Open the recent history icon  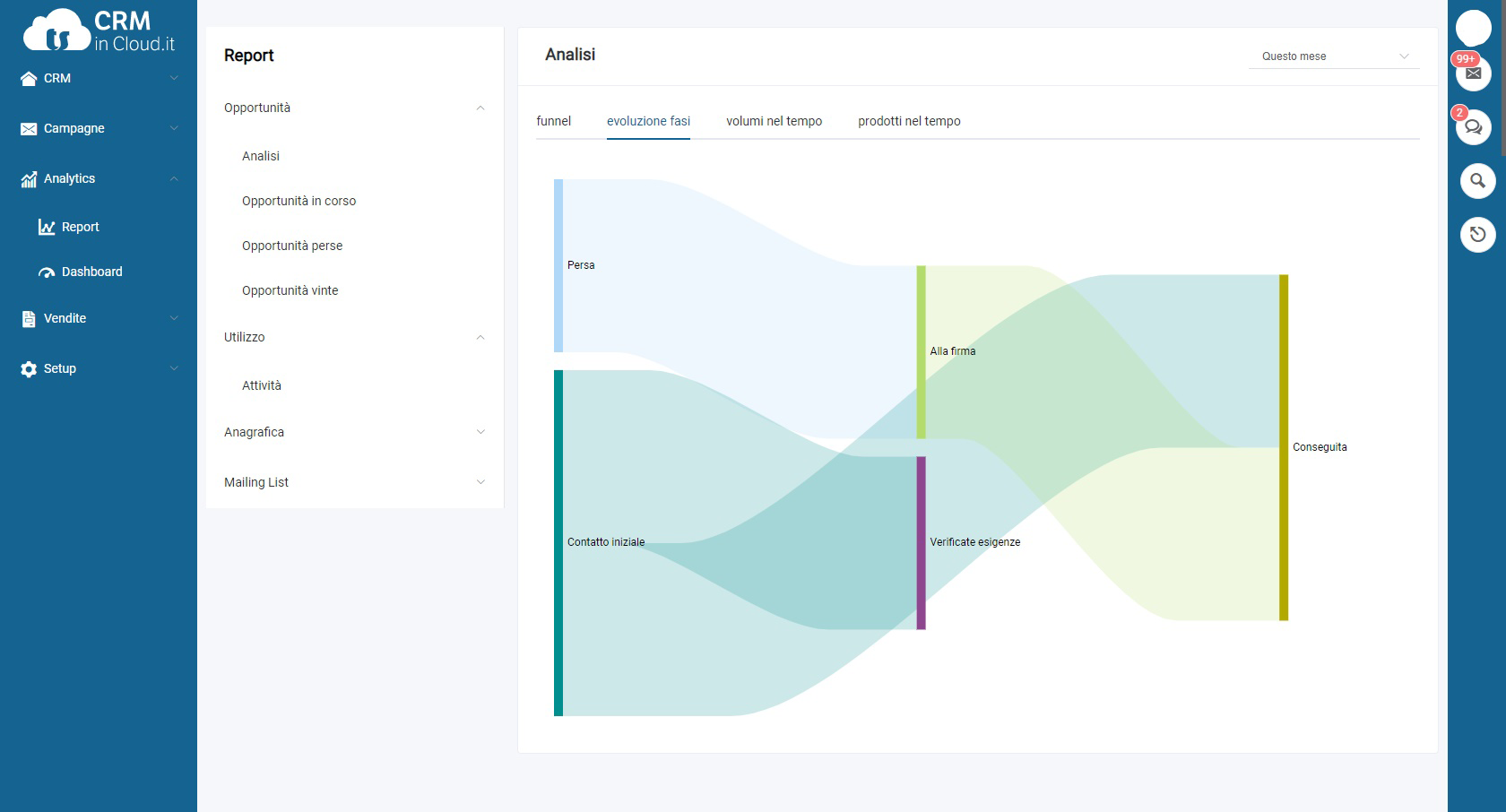[1477, 235]
